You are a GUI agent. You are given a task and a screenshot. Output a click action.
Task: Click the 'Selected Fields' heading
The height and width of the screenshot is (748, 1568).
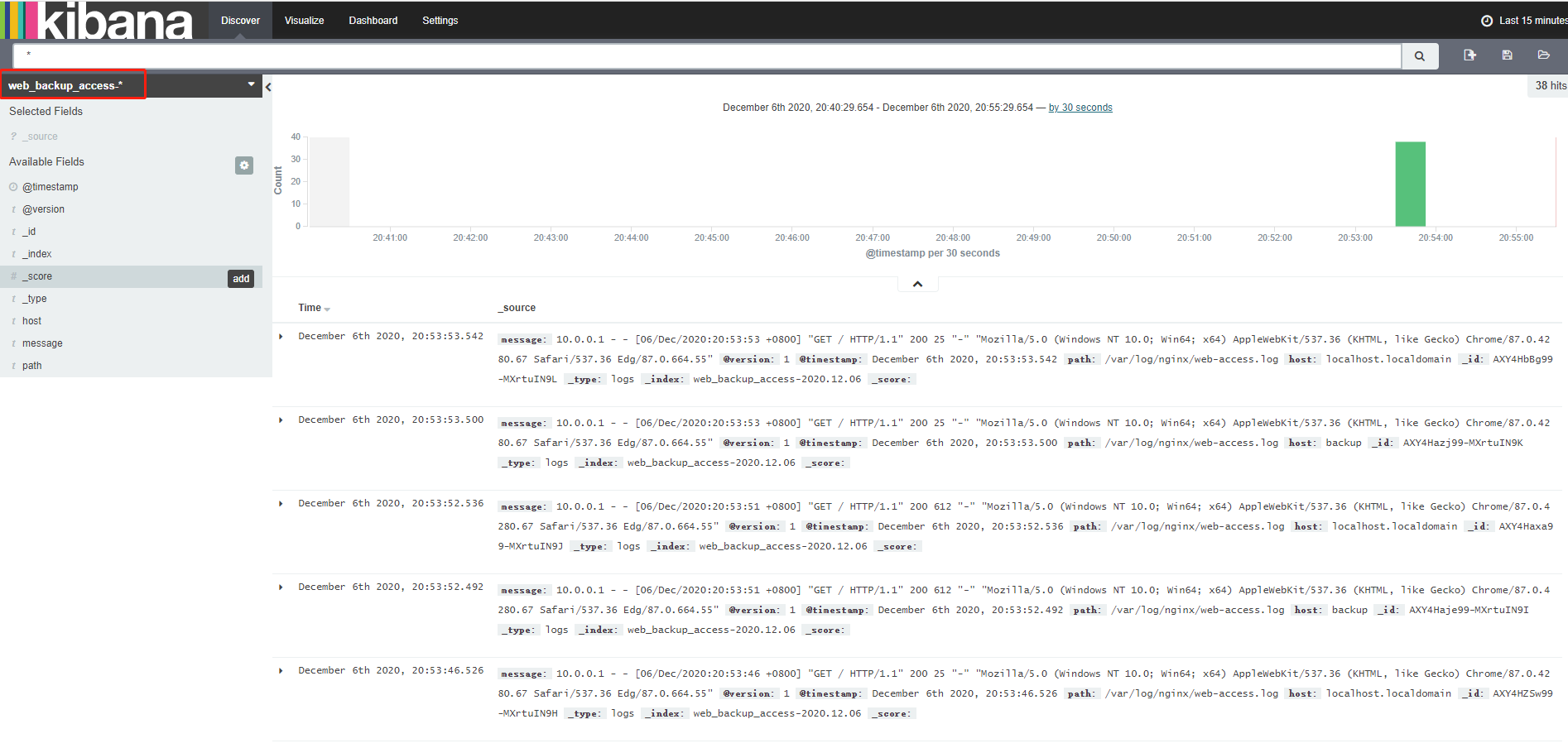(x=46, y=111)
